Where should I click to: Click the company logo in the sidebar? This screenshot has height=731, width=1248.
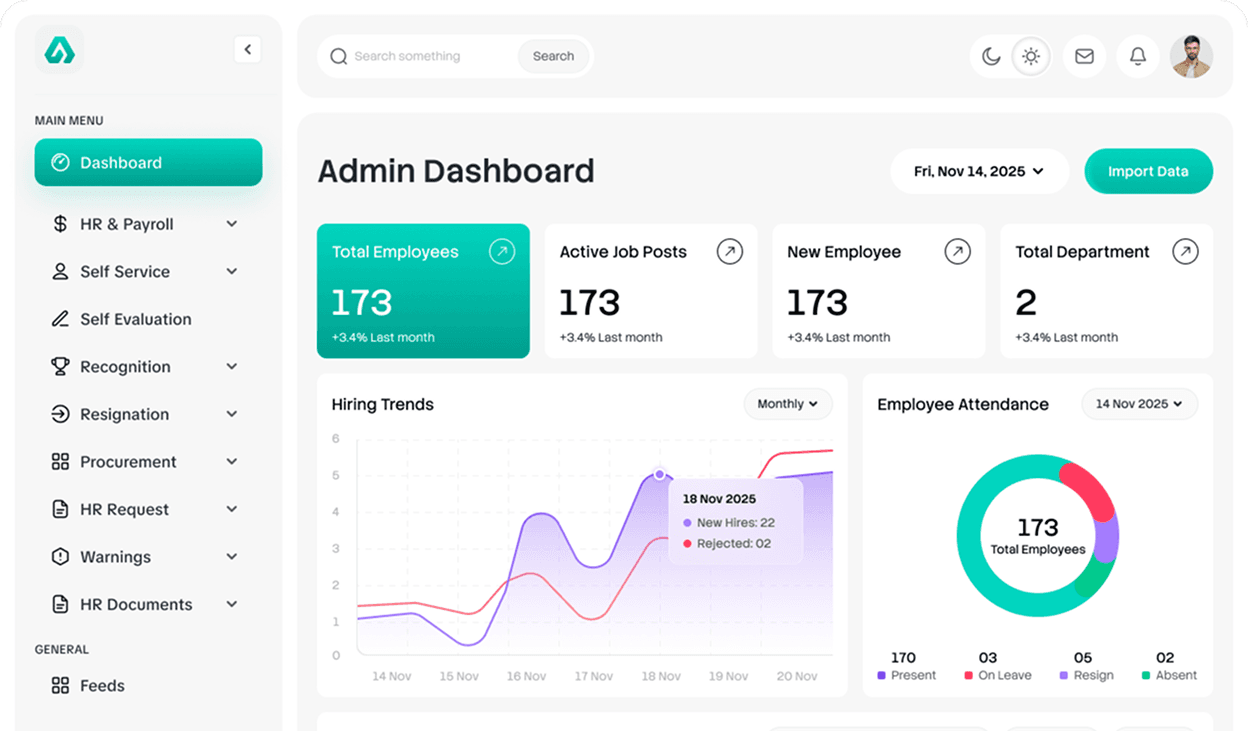pos(59,49)
